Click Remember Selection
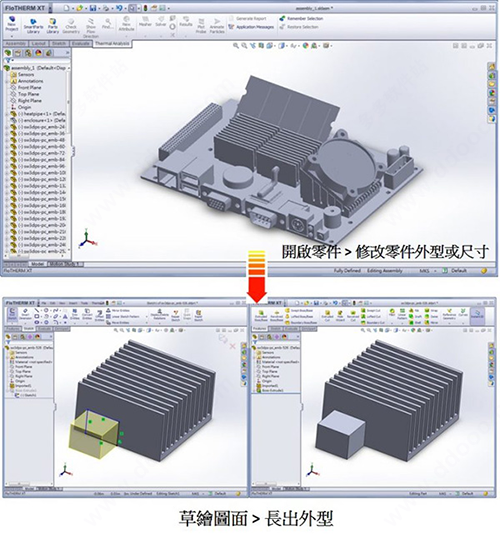The height and width of the screenshot is (539, 500). (x=301, y=18)
